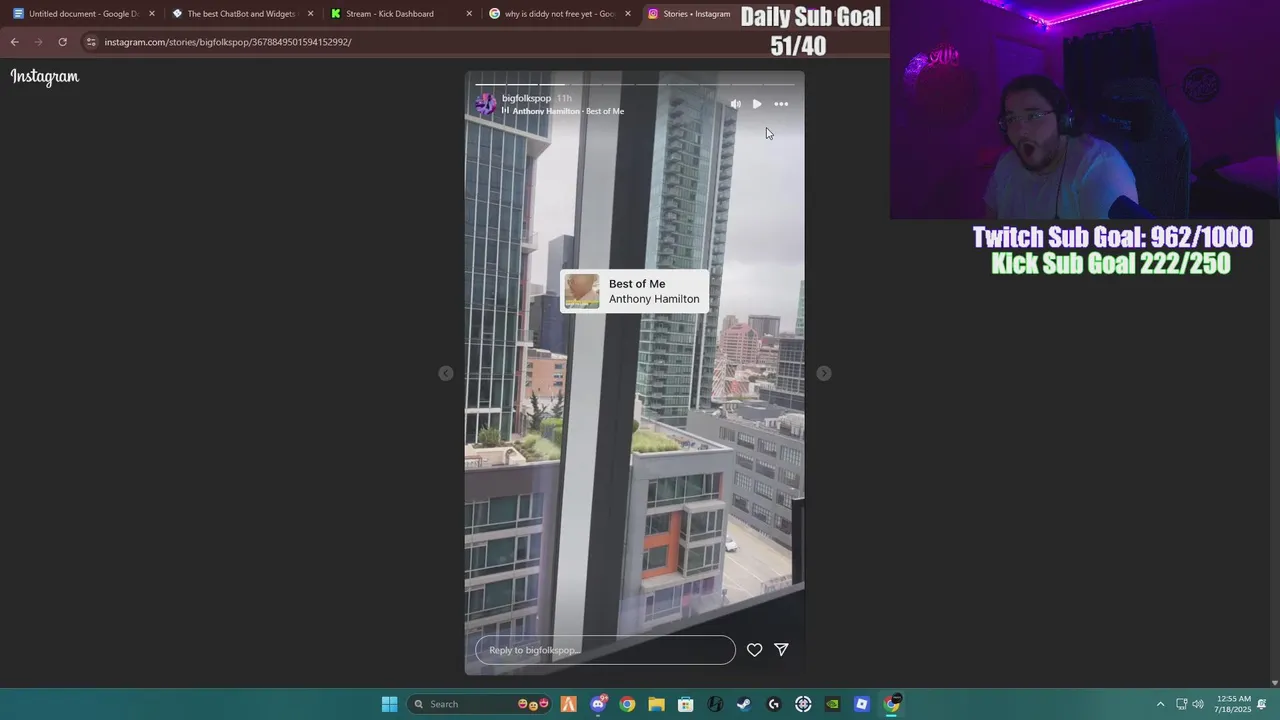Viewport: 1280px width, 720px height.
Task: Go back with browser back arrow
Action: [14, 42]
